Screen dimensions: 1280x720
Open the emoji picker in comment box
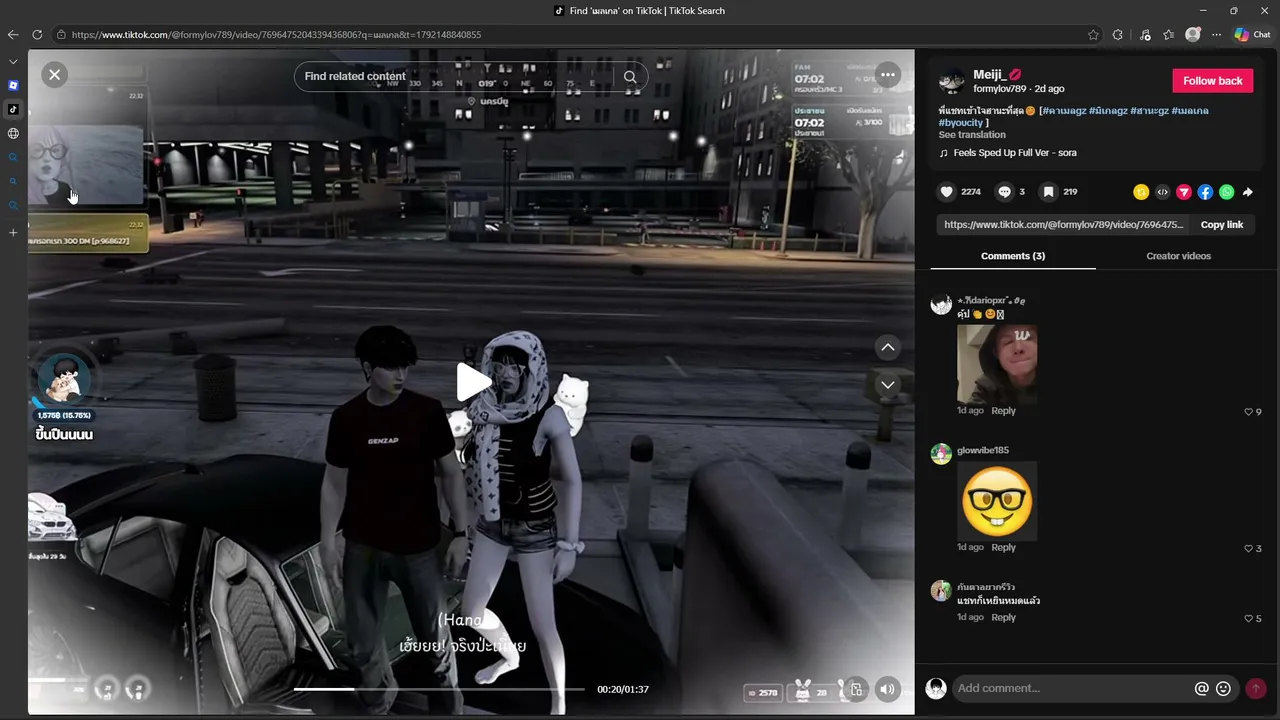pyautogui.click(x=1223, y=688)
